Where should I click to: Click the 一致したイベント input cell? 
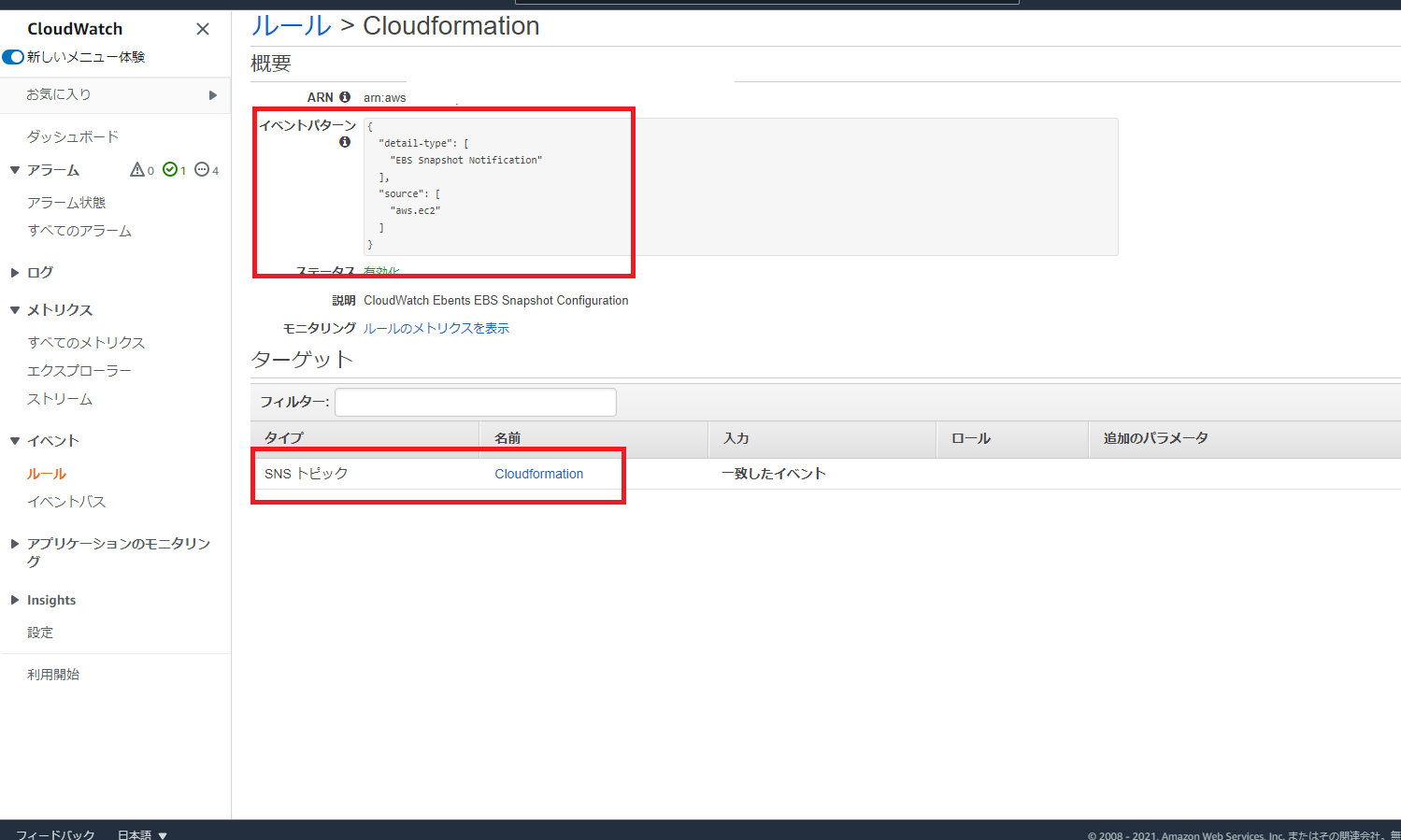pyautogui.click(x=774, y=474)
